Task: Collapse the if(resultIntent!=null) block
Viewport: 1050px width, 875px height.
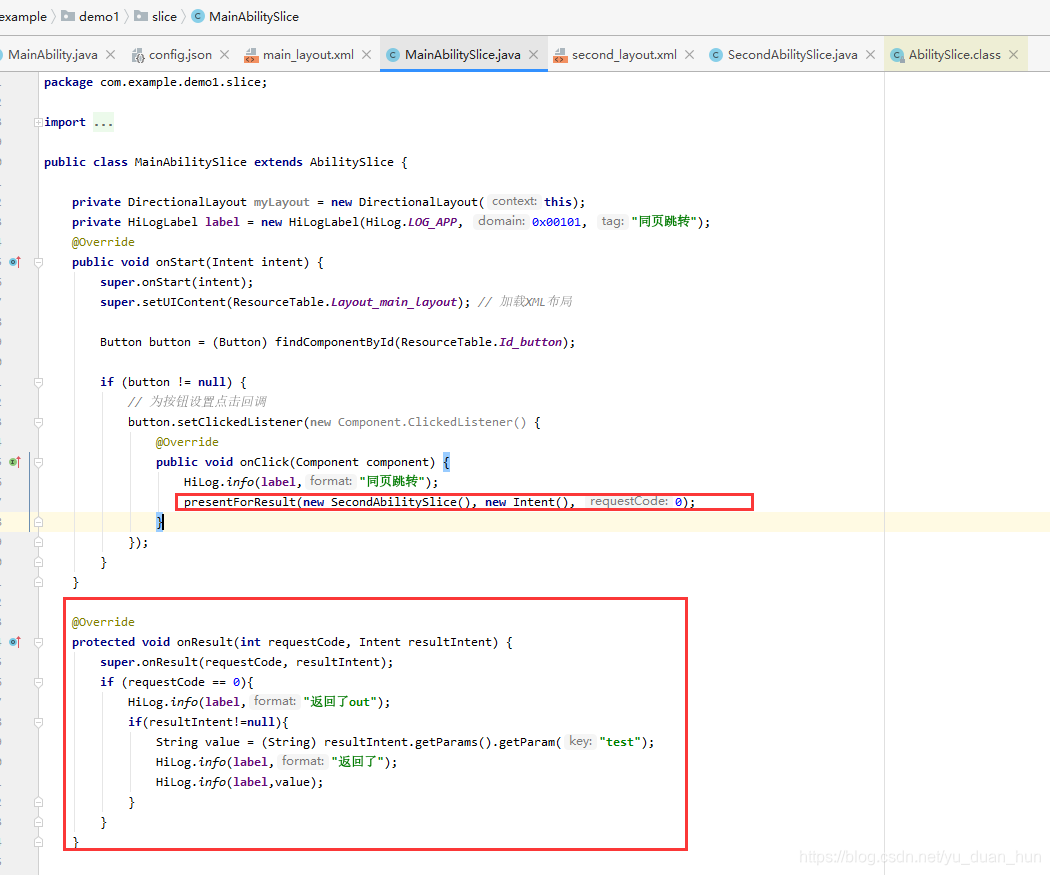Action: (38, 722)
